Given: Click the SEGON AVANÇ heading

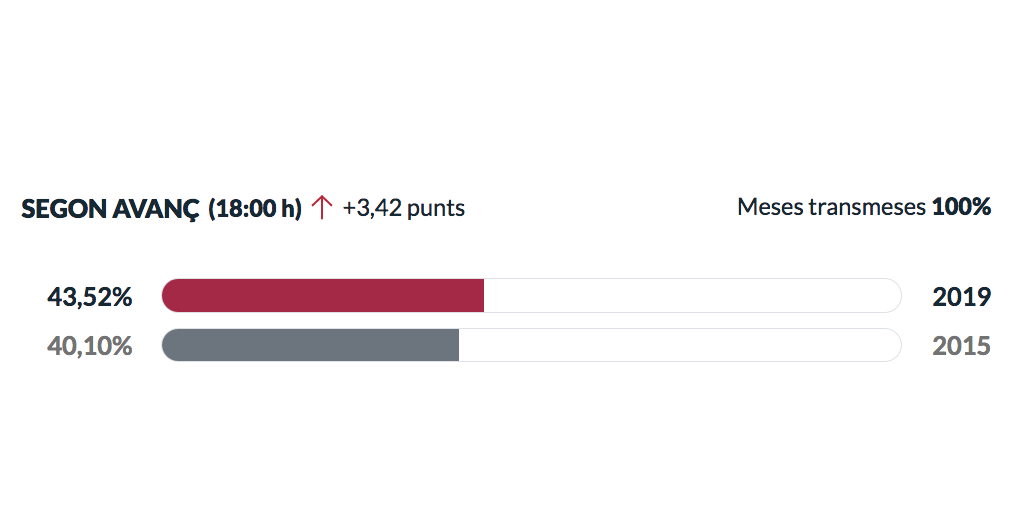Looking at the screenshot, I should point(110,209).
